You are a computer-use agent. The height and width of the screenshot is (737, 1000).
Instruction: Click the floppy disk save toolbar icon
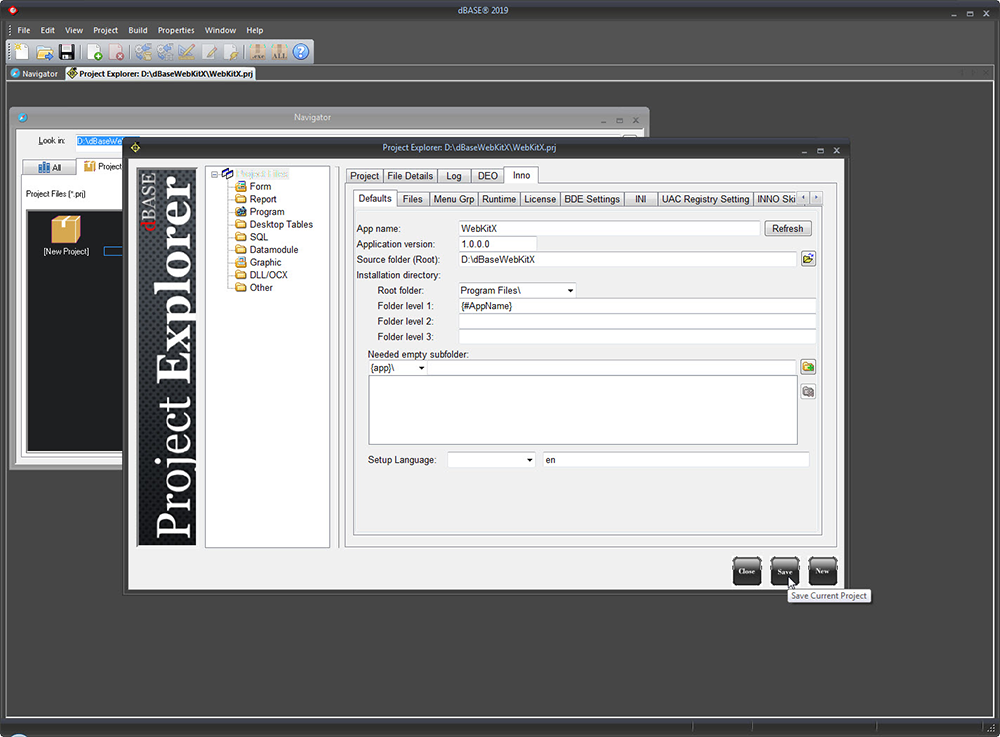click(66, 52)
